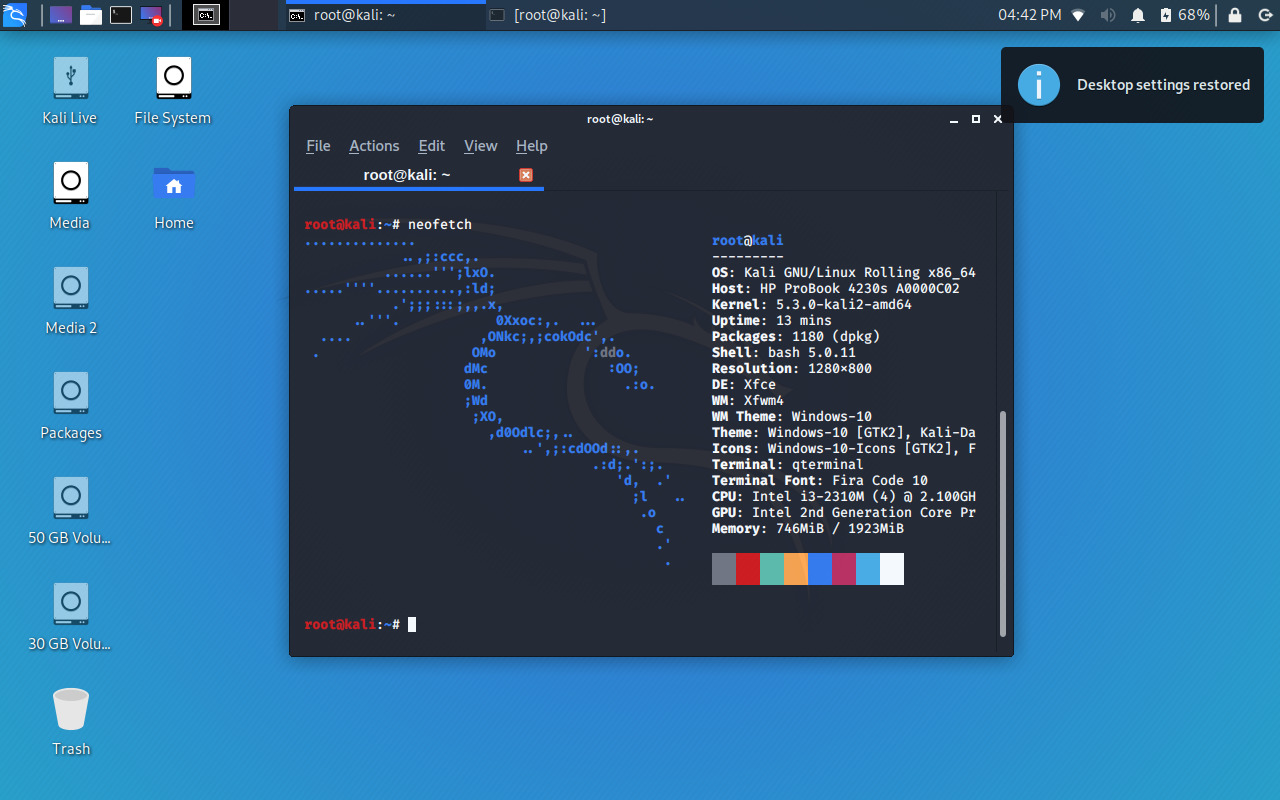Mute the speaker via the volume tray icon

(x=1109, y=15)
